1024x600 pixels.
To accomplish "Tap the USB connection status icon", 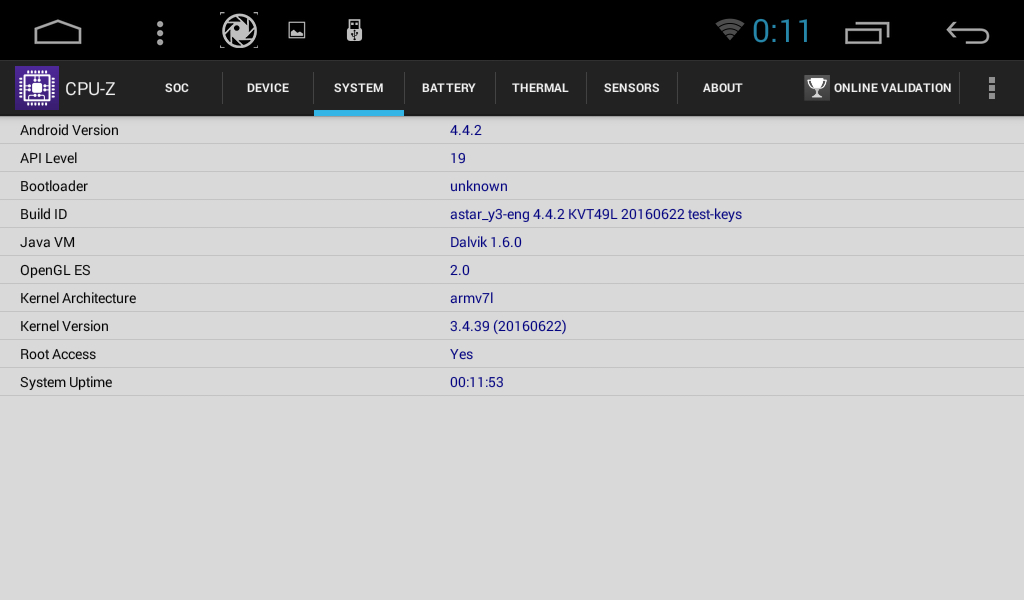I will [x=354, y=31].
